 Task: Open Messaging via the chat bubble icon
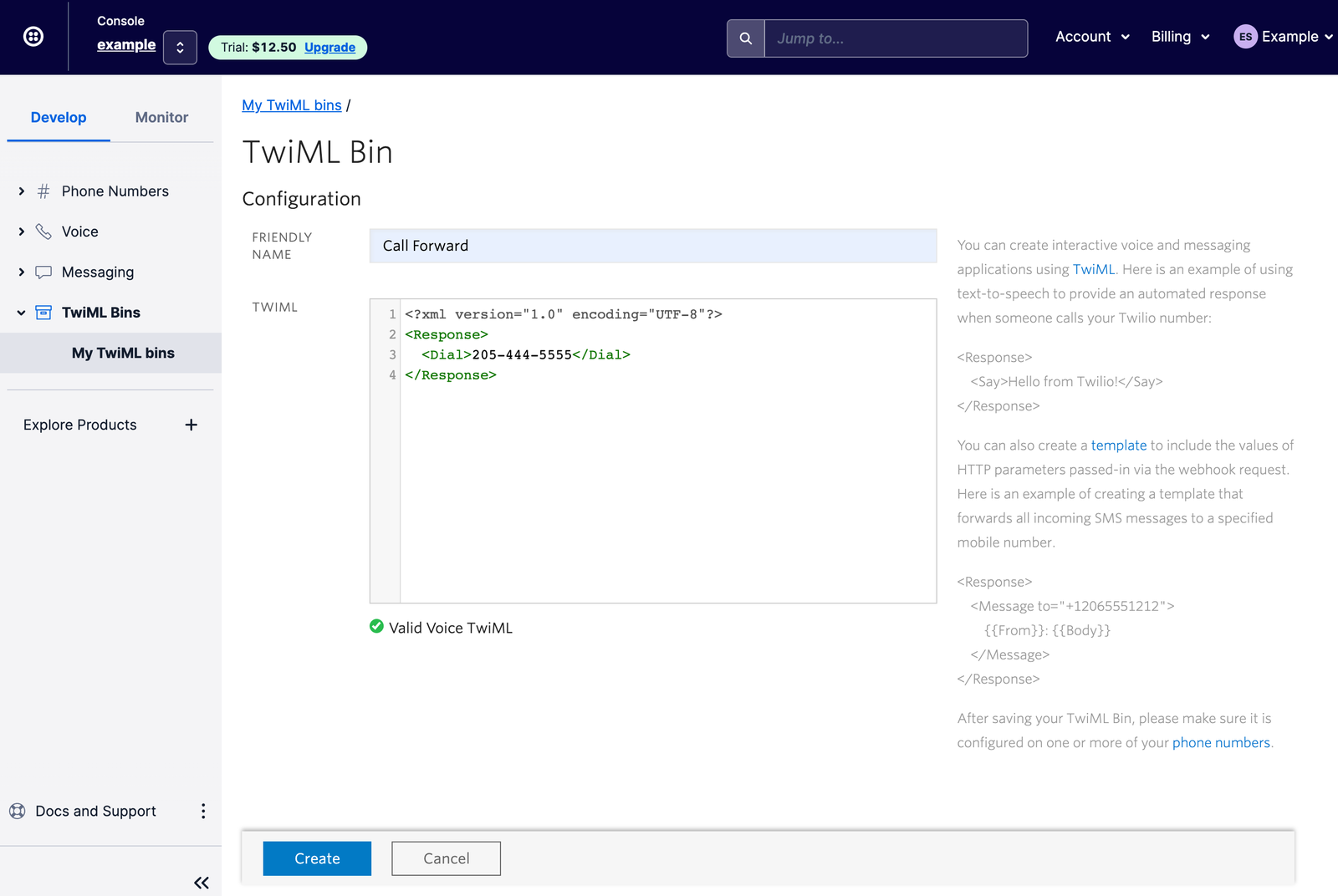(x=43, y=272)
